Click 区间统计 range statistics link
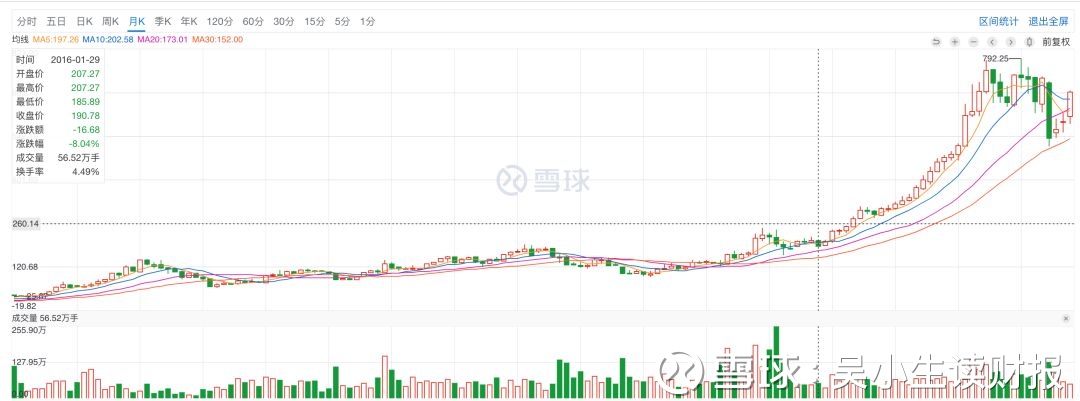This screenshot has width=1080, height=401. (998, 21)
